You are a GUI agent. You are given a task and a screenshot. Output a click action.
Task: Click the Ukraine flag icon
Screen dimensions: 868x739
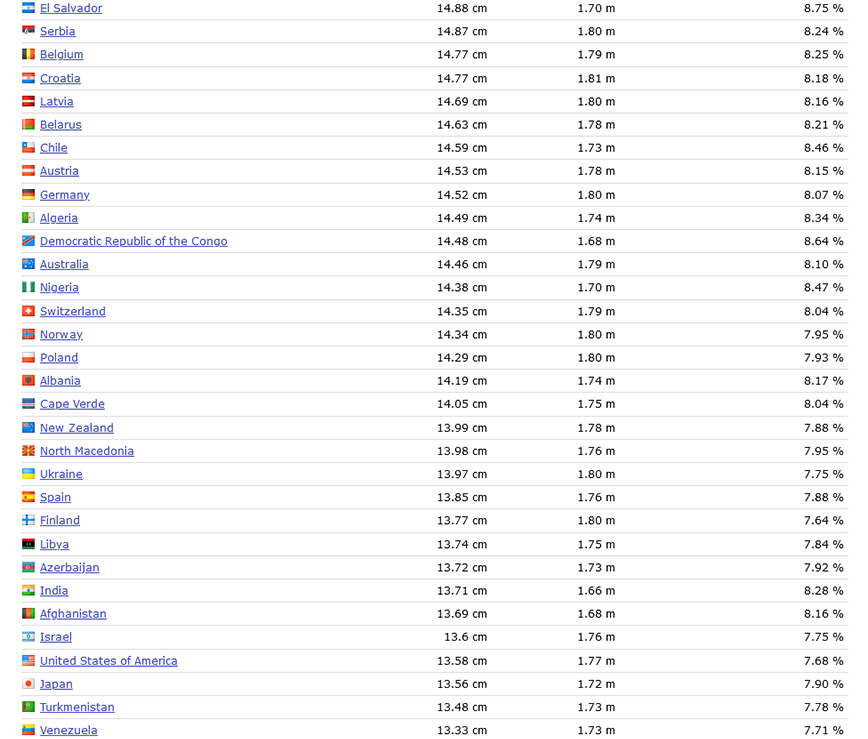point(28,474)
